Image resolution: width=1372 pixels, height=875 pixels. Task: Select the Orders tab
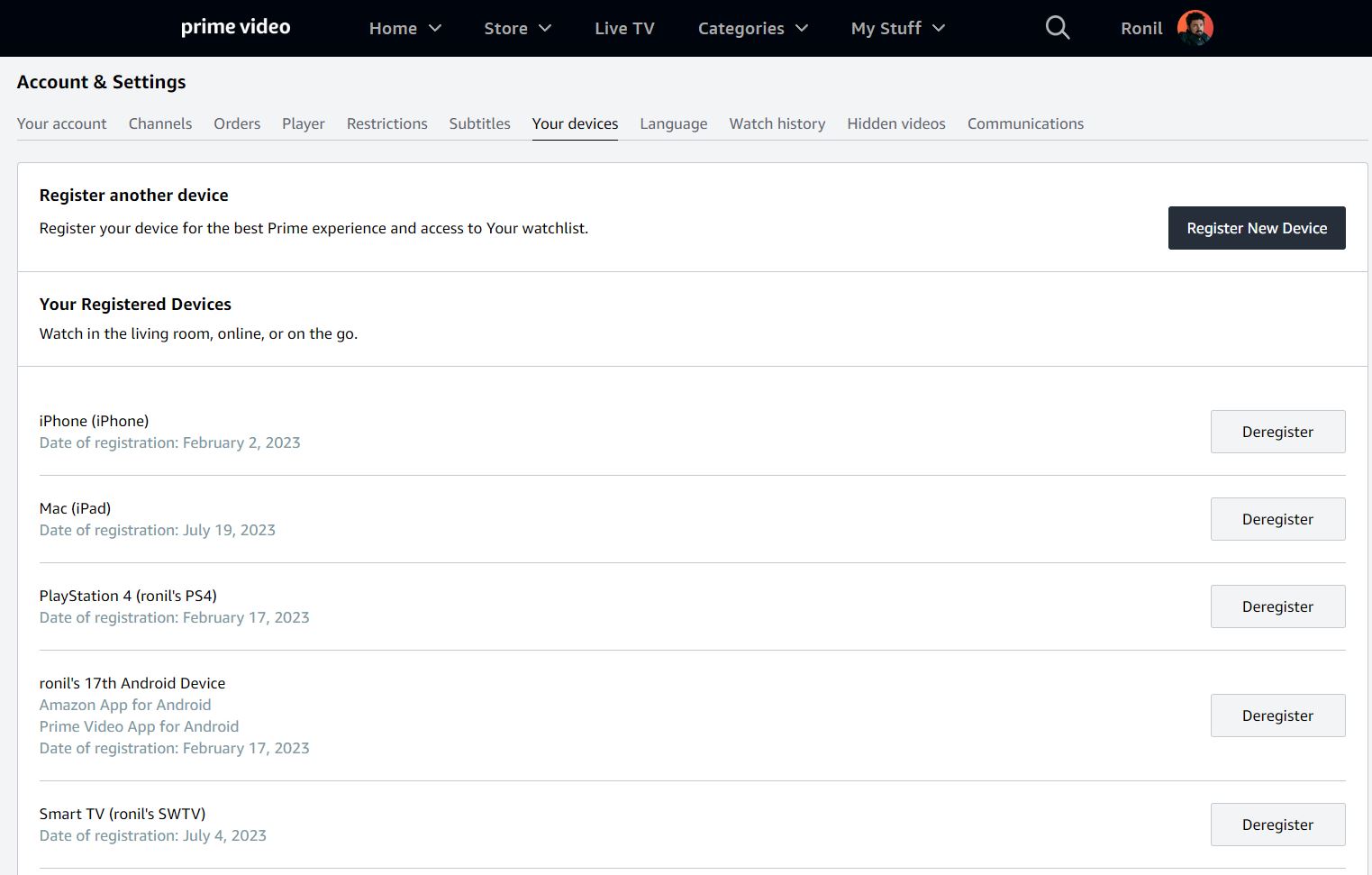(x=237, y=123)
